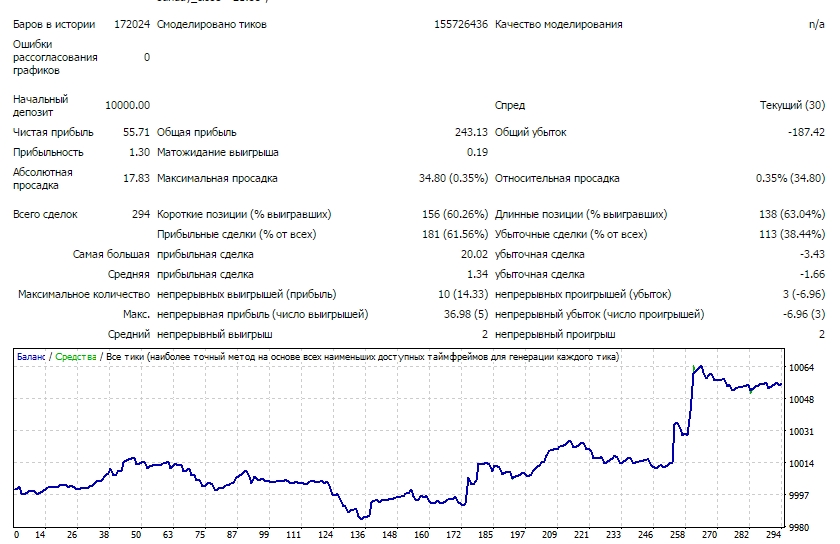The image size is (840, 544).
Task: Select the total trades value 294
Action: tap(141, 214)
